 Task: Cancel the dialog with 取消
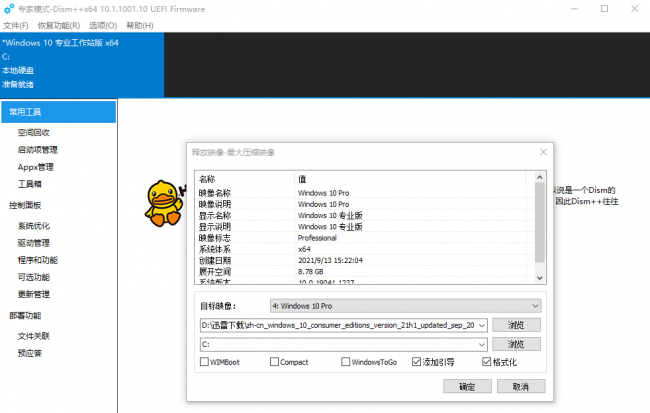click(521, 386)
